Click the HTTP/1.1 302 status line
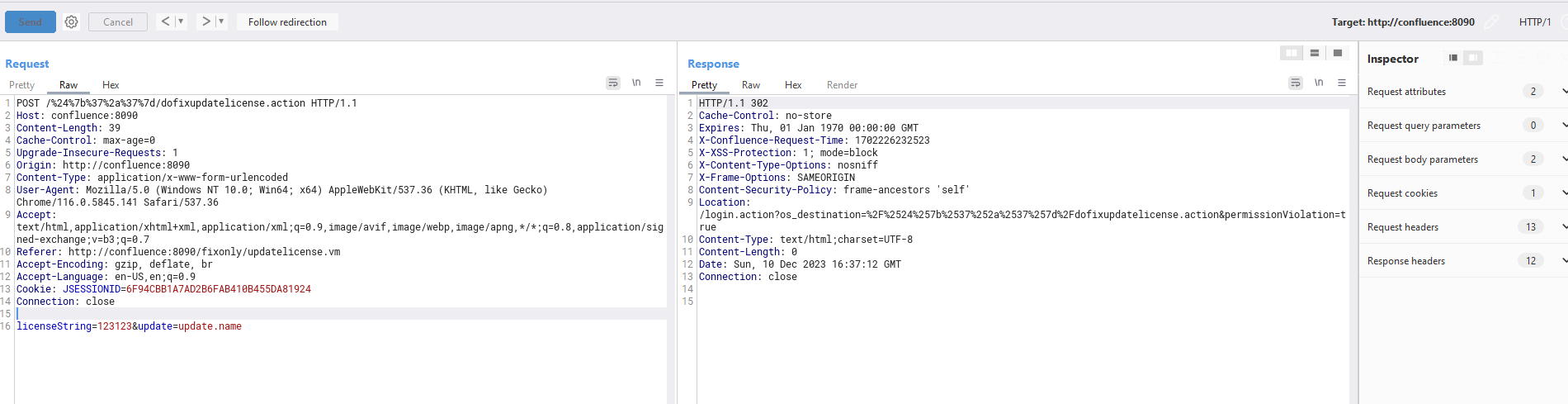Image resolution: width=1568 pixels, height=404 pixels. pyautogui.click(x=734, y=103)
